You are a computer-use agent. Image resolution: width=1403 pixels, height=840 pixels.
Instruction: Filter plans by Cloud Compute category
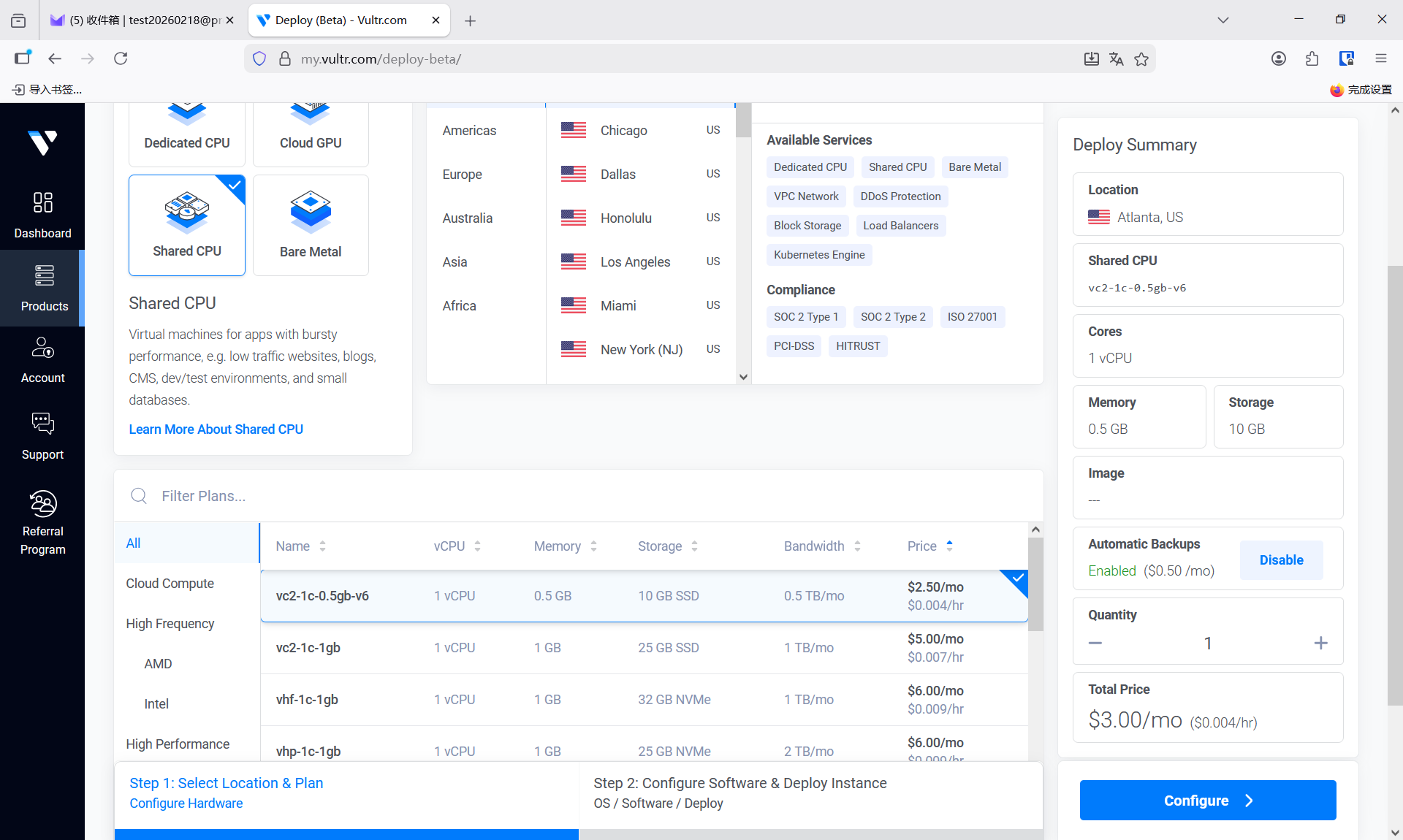coord(170,584)
